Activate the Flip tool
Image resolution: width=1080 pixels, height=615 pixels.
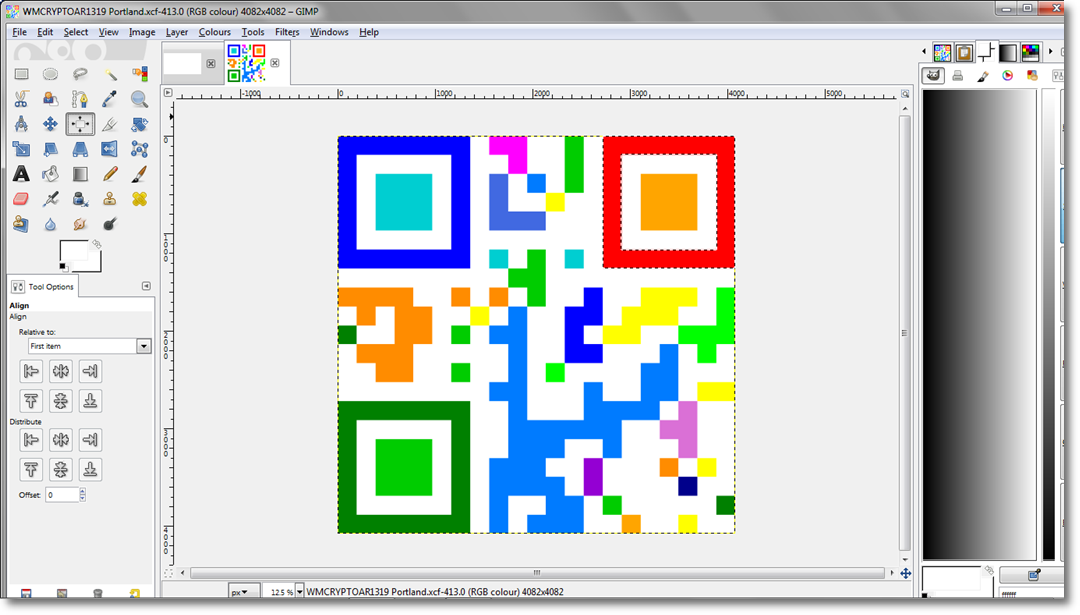pos(110,149)
